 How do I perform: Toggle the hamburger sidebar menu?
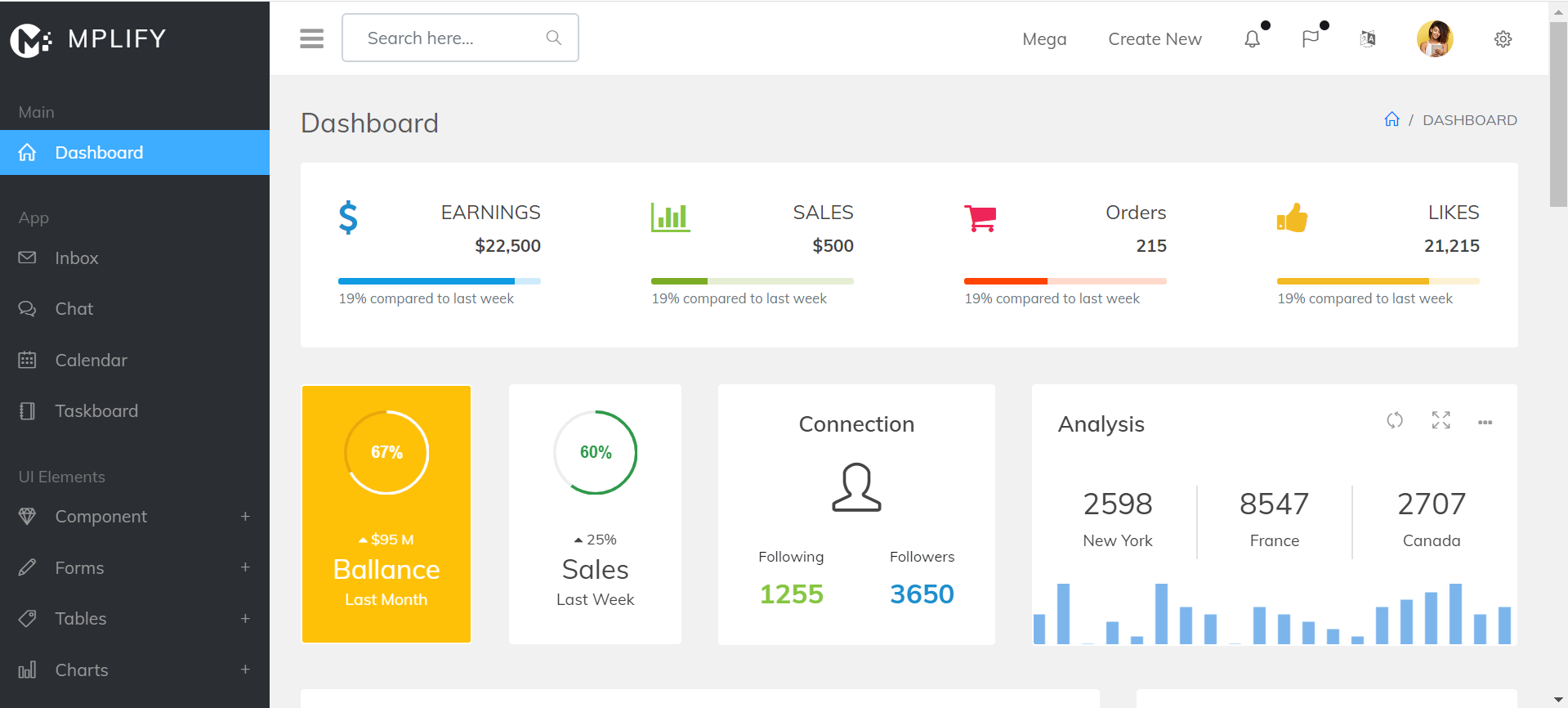coord(311,38)
